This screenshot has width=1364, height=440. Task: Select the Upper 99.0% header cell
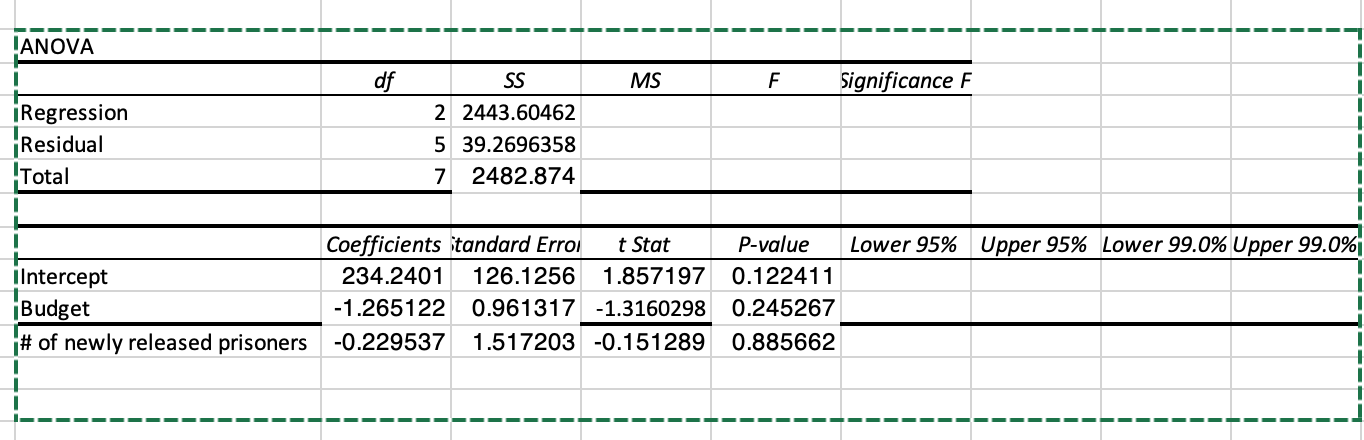(1296, 244)
